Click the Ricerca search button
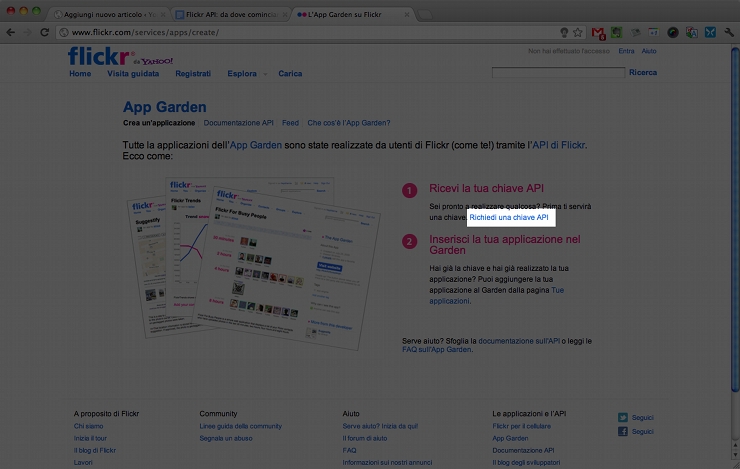This screenshot has height=469, width=740. coord(643,72)
